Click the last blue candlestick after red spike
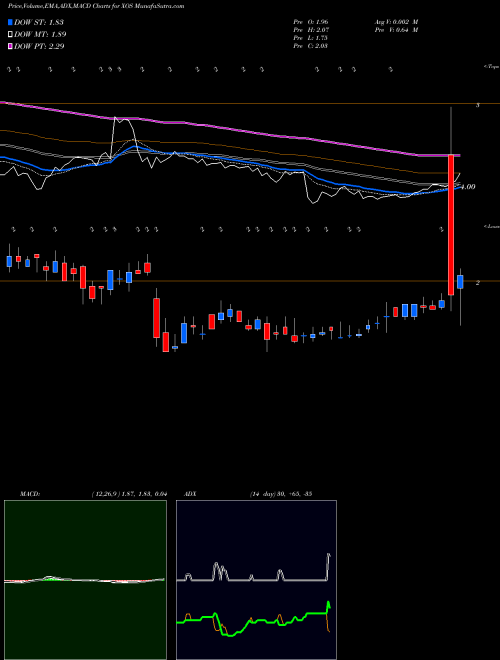 (460, 282)
